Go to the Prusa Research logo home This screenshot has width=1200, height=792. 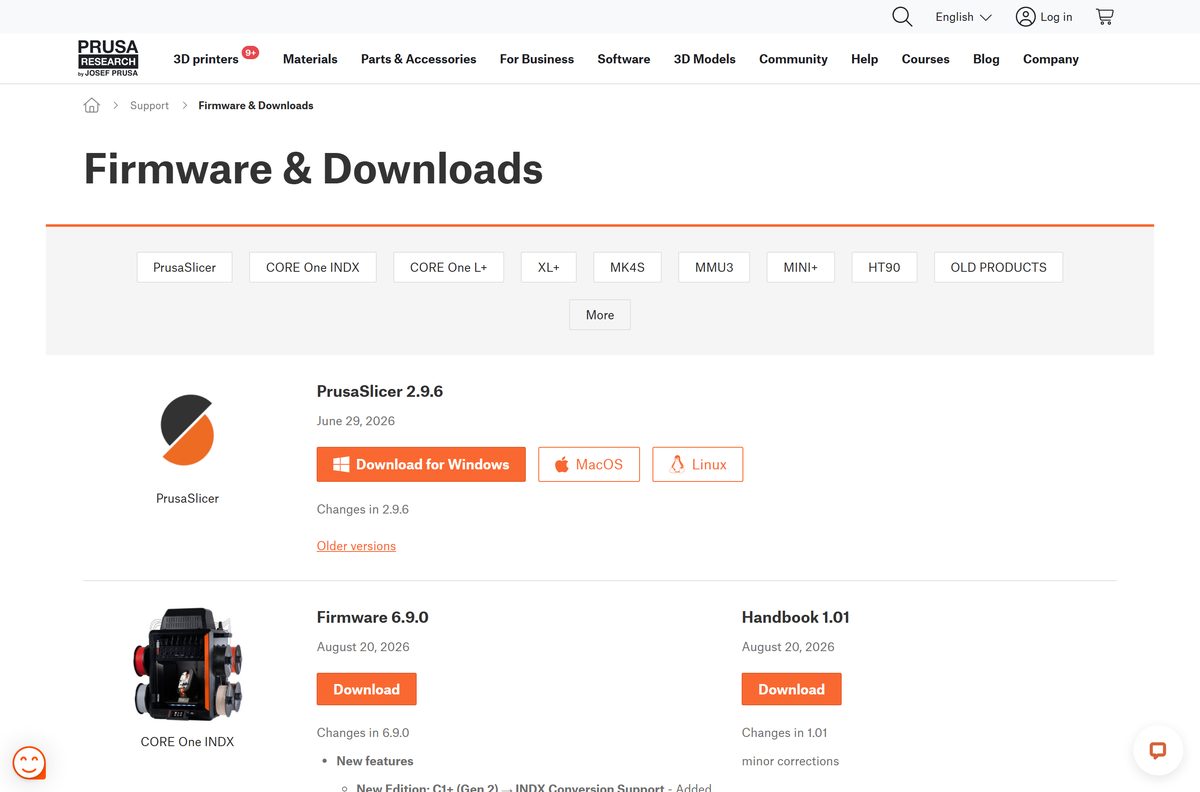point(108,59)
